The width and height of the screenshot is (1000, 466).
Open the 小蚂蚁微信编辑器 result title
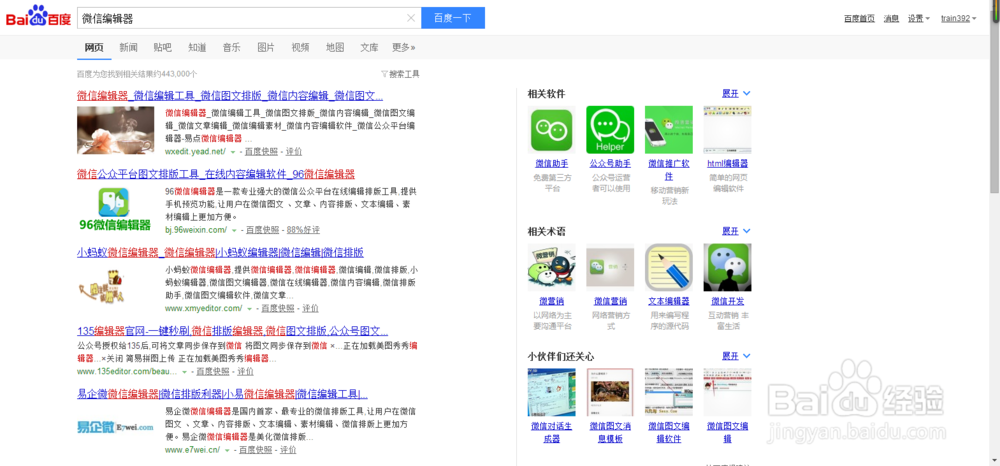(x=221, y=252)
